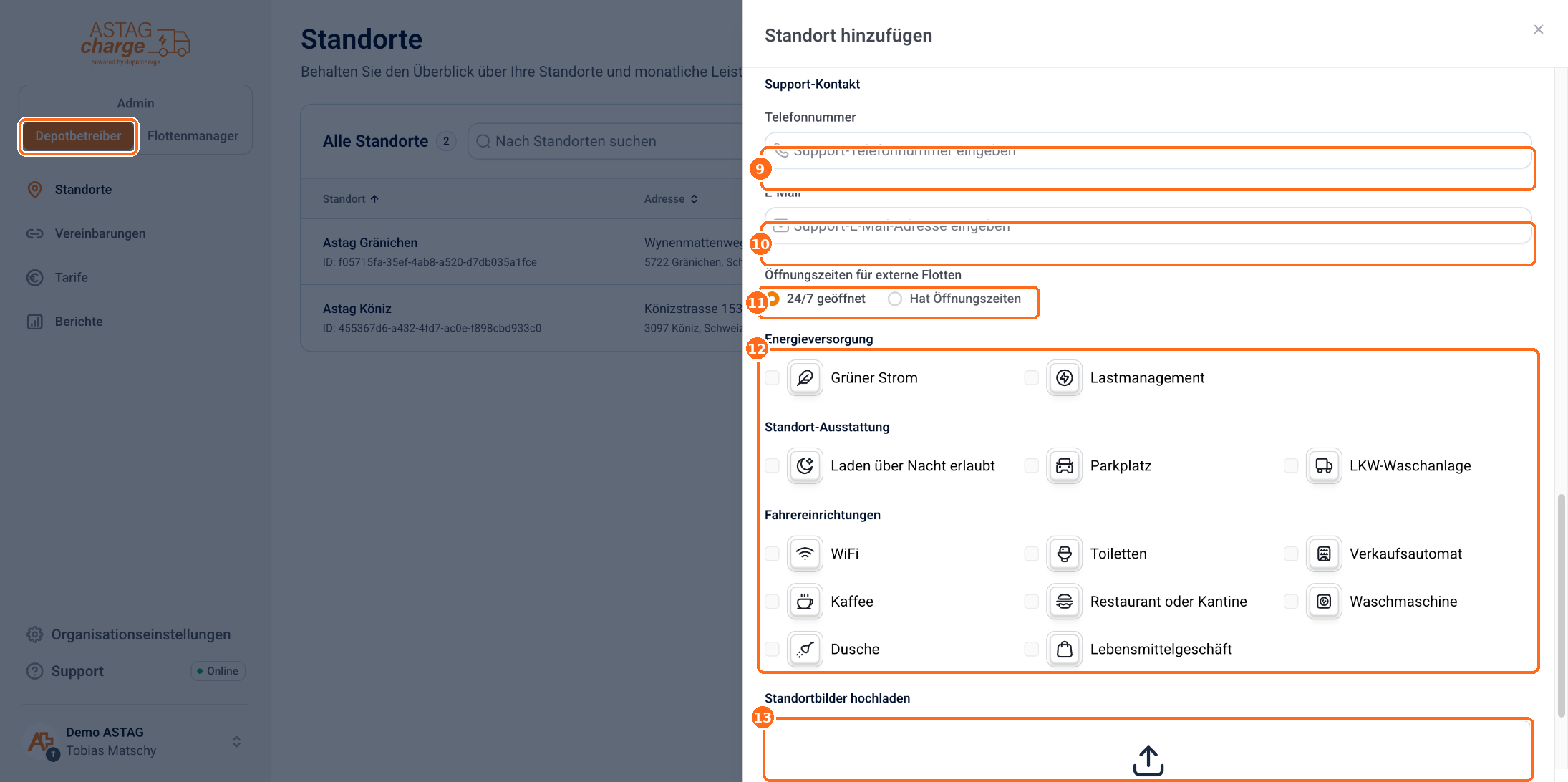Viewport: 1568px width, 782px height.
Task: Click the Waschmaschine icon
Action: click(1324, 602)
